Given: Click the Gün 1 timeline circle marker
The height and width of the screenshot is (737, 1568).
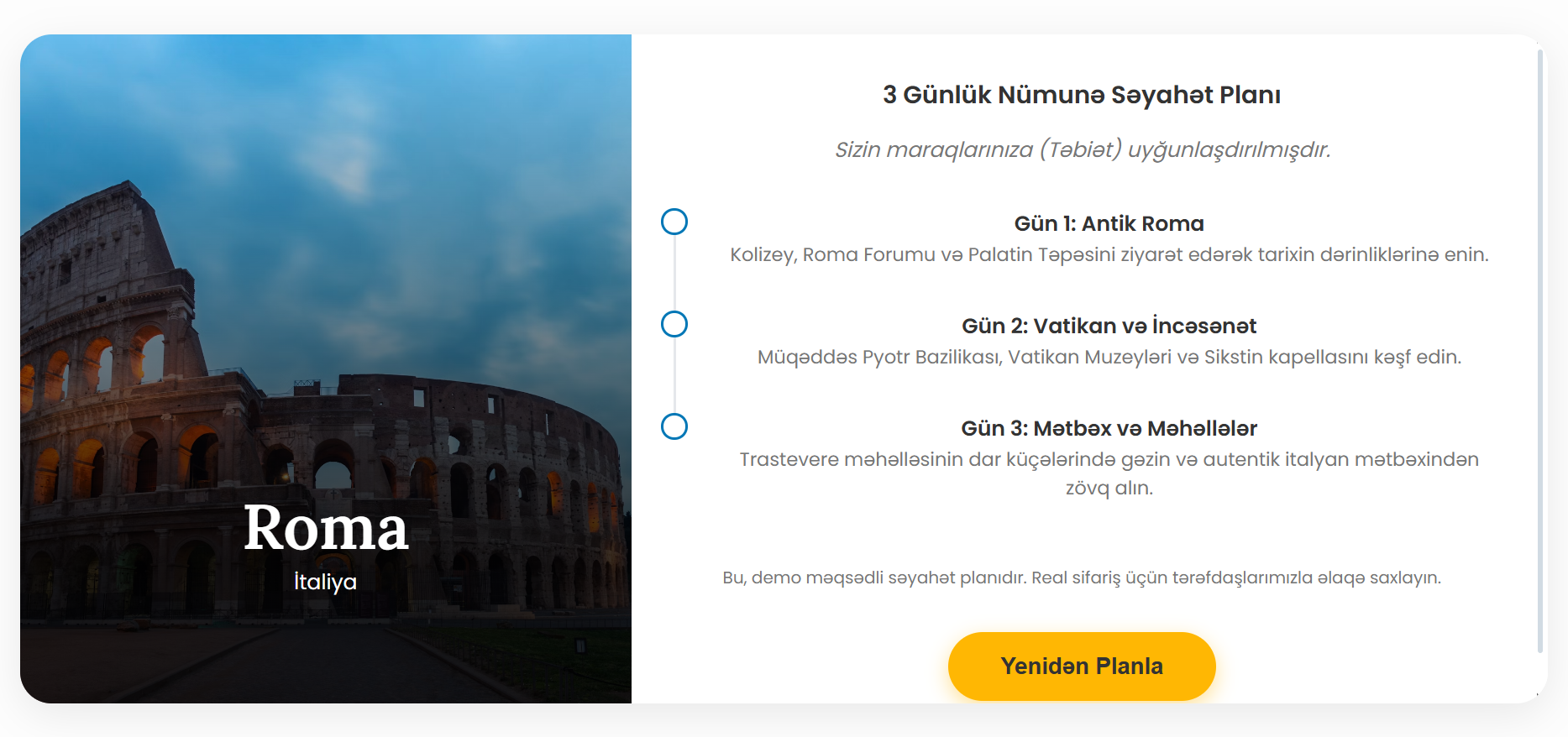Looking at the screenshot, I should point(674,222).
